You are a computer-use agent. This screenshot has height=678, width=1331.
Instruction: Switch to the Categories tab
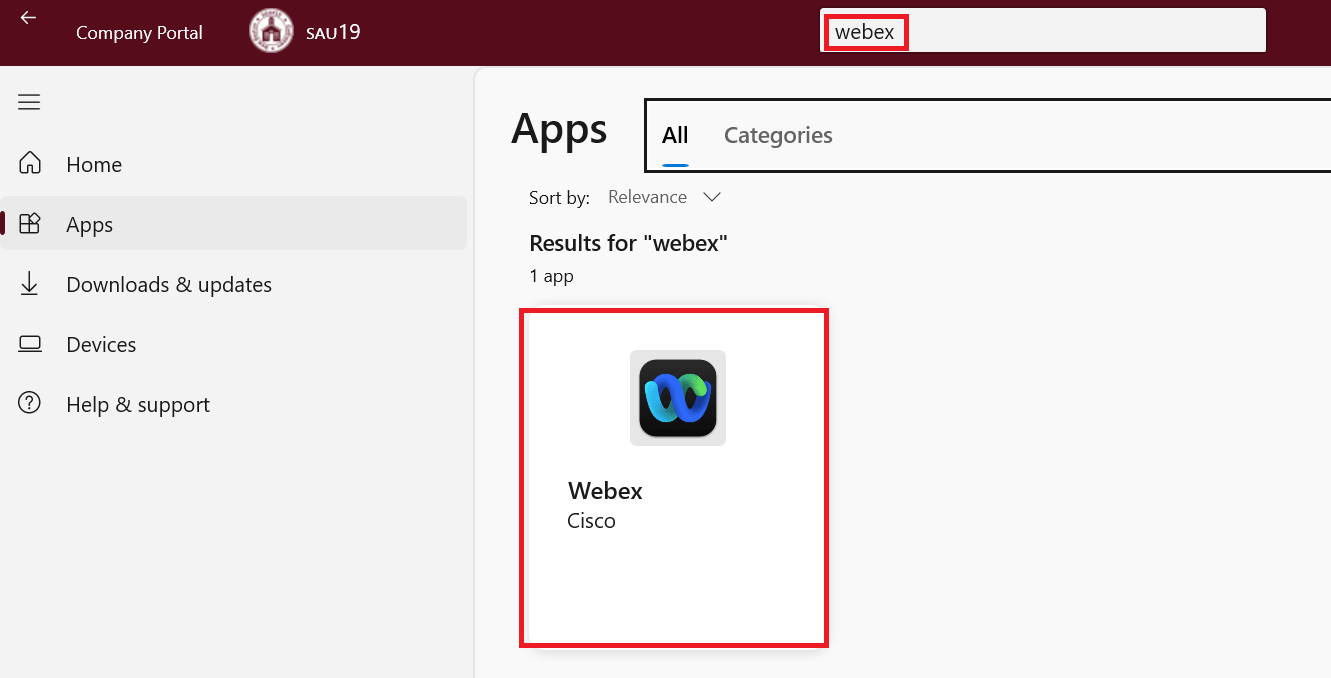coord(778,135)
